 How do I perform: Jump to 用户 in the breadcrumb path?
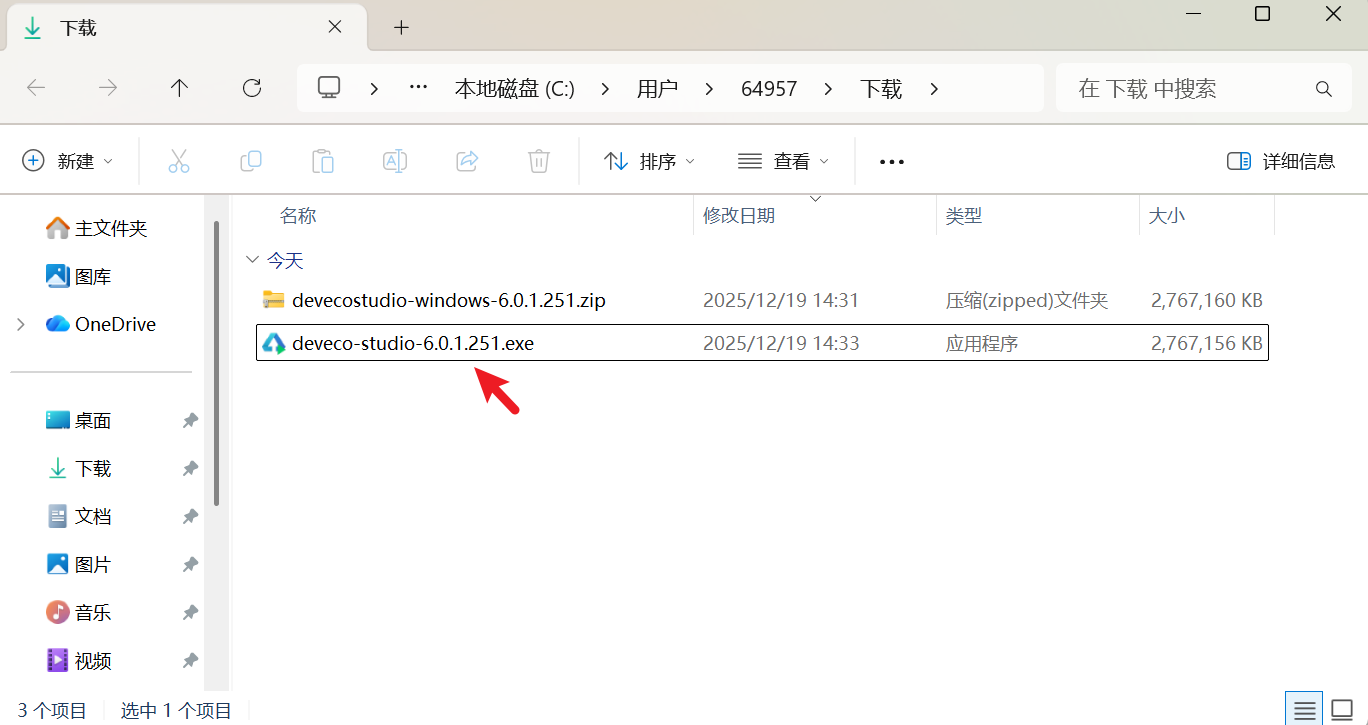click(x=657, y=88)
